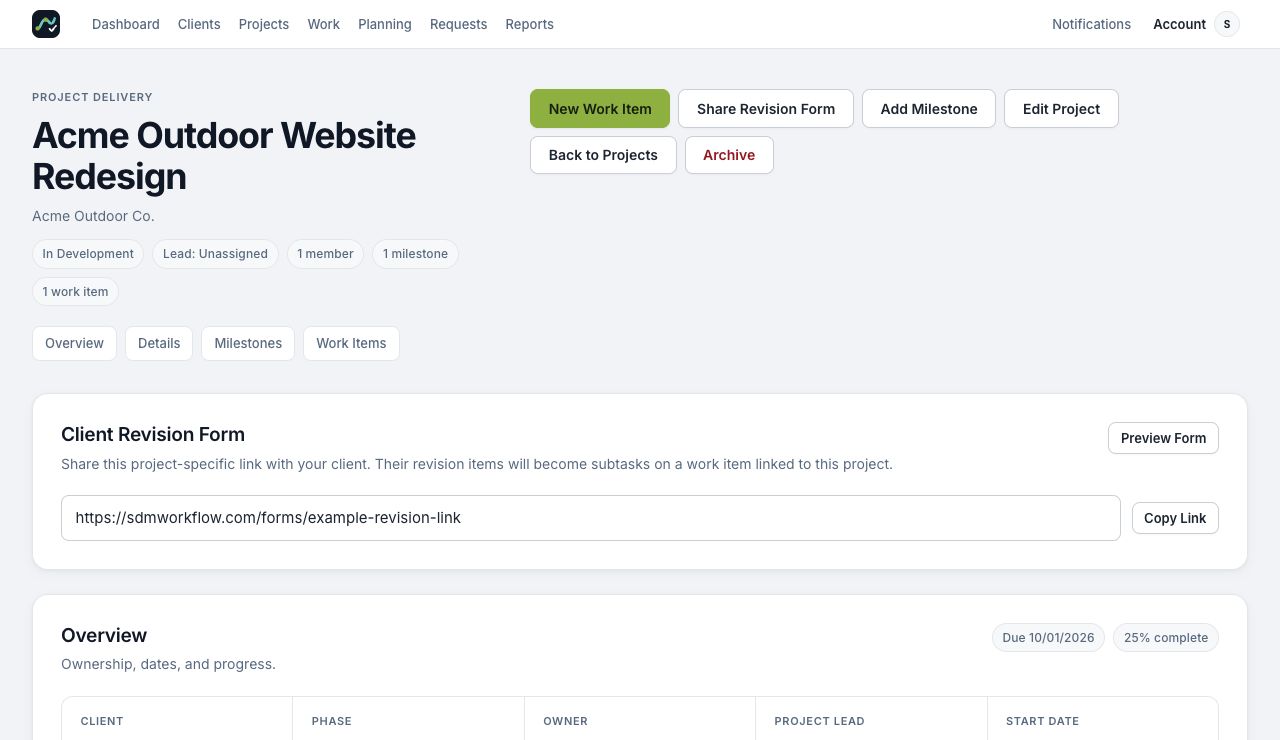Click Share Revision Form button
The width and height of the screenshot is (1280, 740).
766,109
